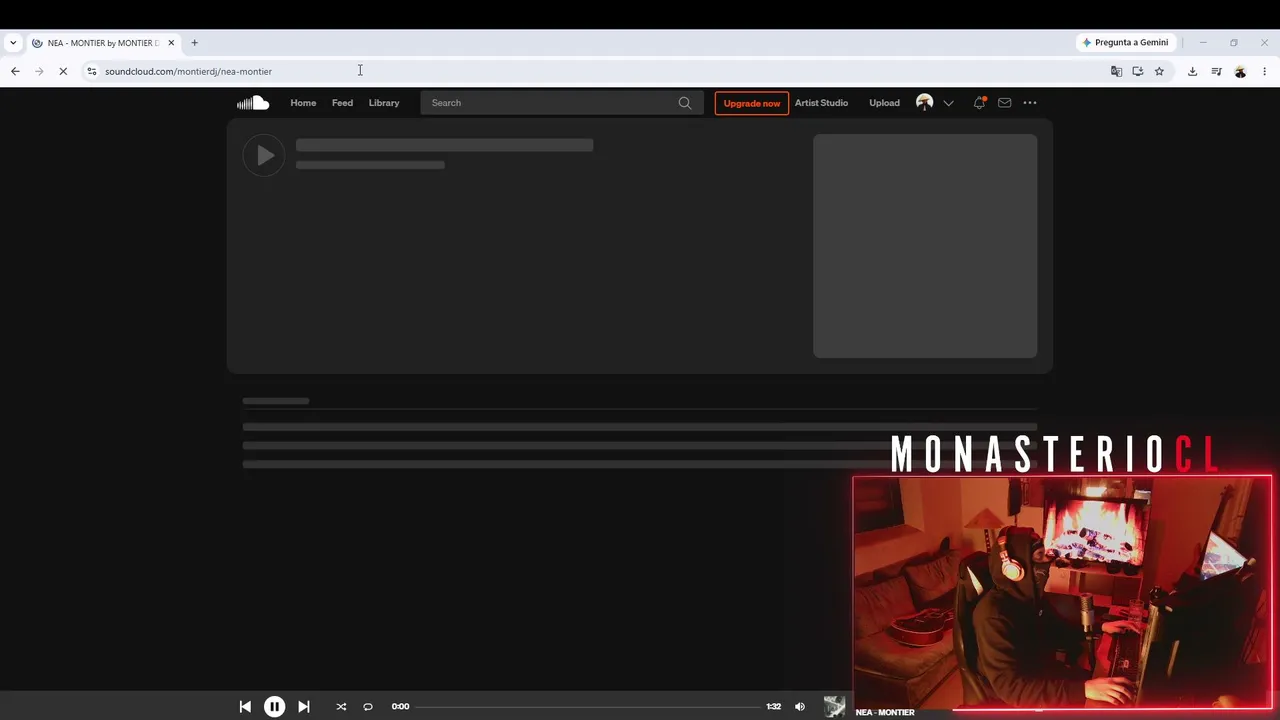Click the now-playing track thumbnail
1280x720 pixels.
(x=834, y=706)
